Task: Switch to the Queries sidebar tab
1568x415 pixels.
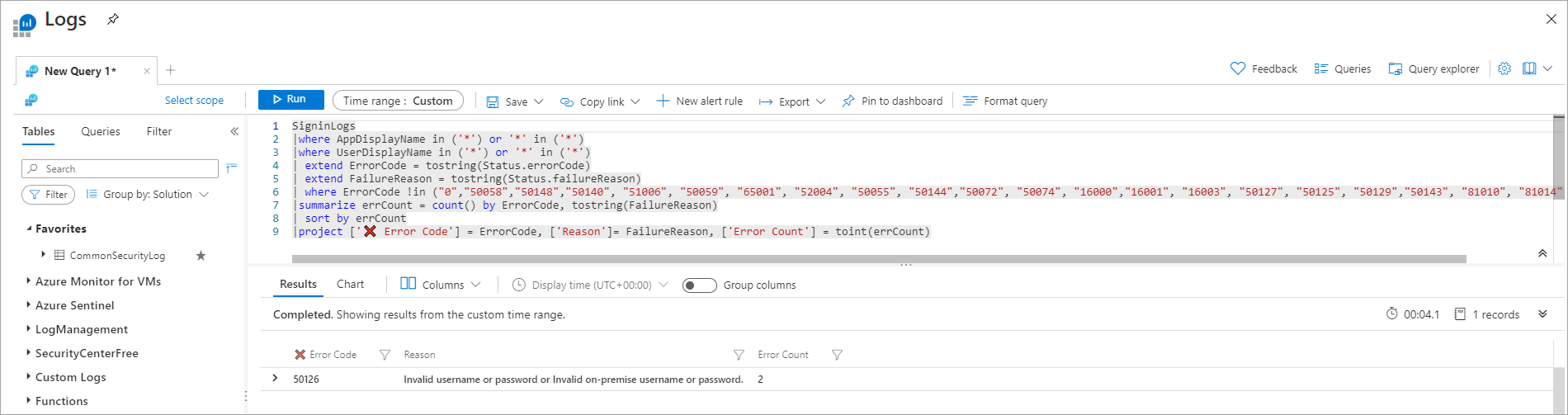Action: click(101, 131)
